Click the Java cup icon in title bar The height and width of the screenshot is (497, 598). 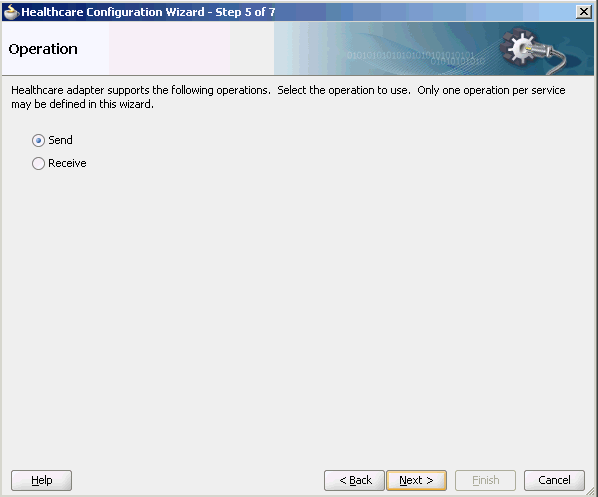[11, 12]
